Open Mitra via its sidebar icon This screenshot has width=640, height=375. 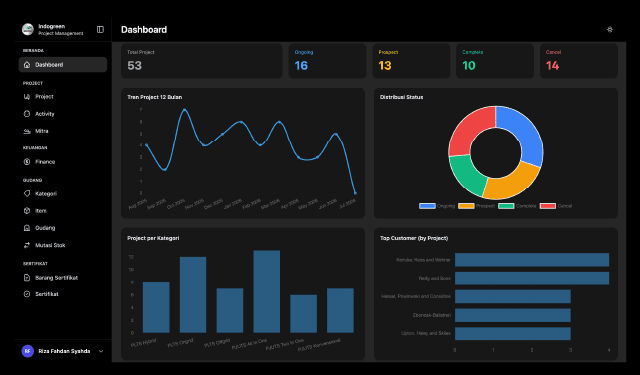pos(27,131)
